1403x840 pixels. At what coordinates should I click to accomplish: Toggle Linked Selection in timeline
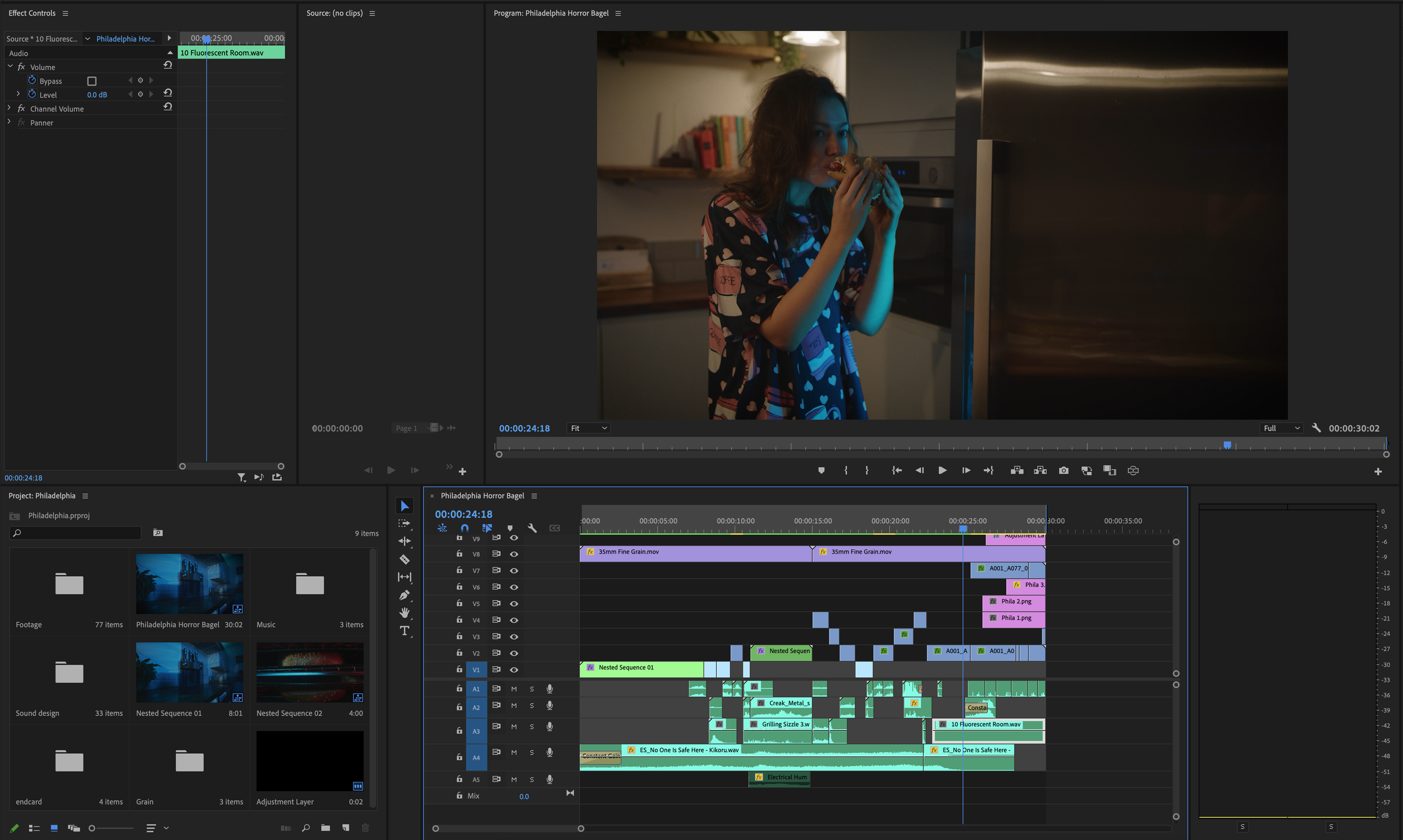(x=487, y=527)
